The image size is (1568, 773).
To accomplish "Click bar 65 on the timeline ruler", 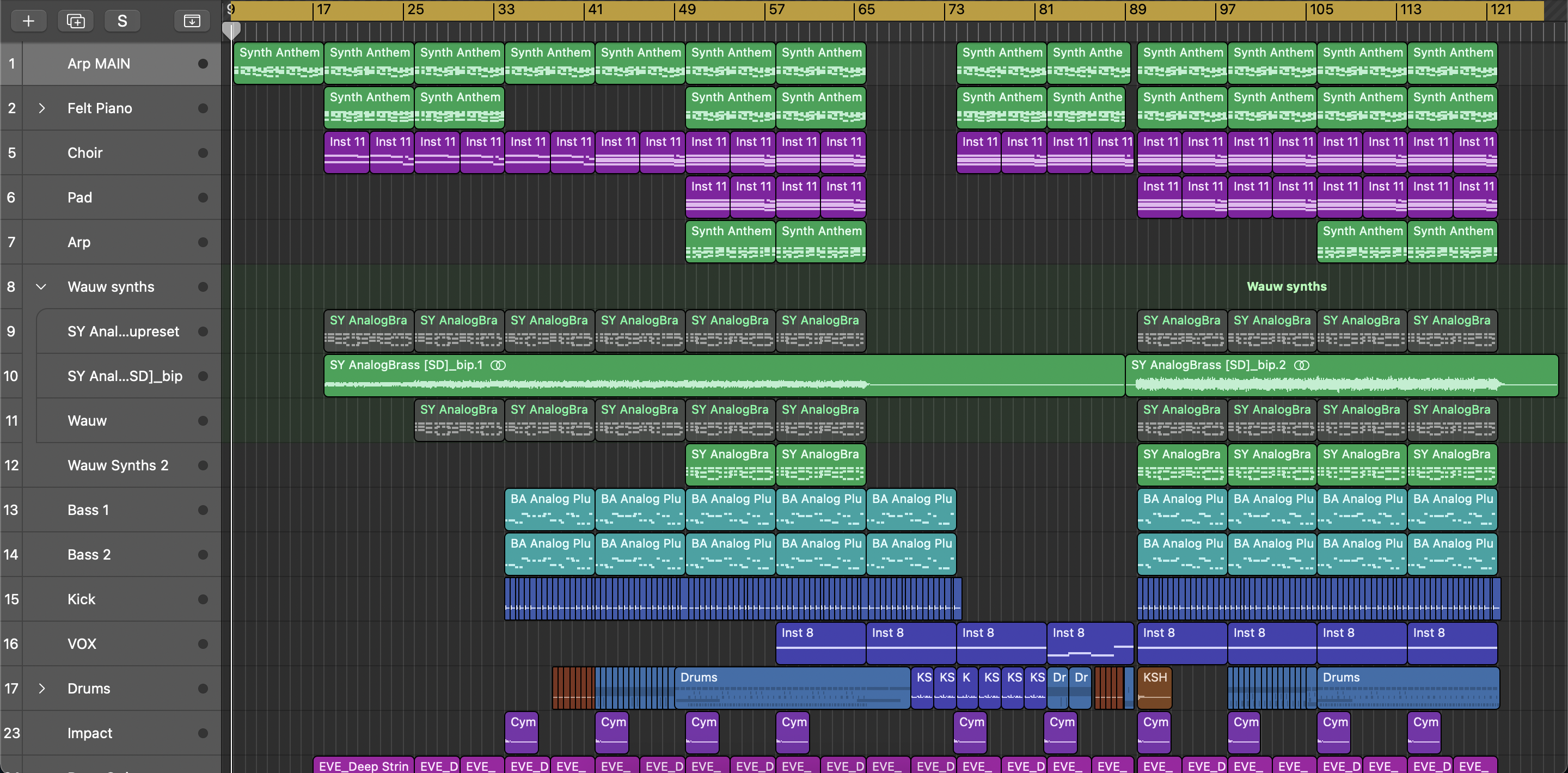I will point(865,10).
